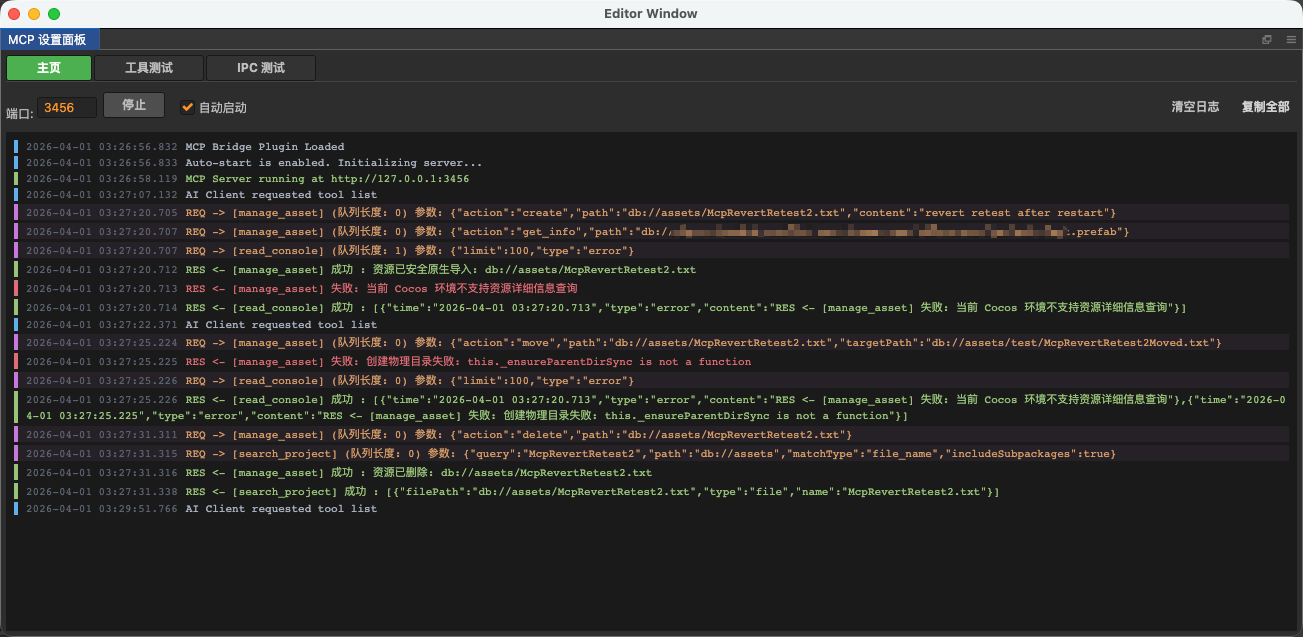This screenshot has height=637, width=1303.
Task: Click '资源已删除' response log line
Action: click(x=651, y=473)
